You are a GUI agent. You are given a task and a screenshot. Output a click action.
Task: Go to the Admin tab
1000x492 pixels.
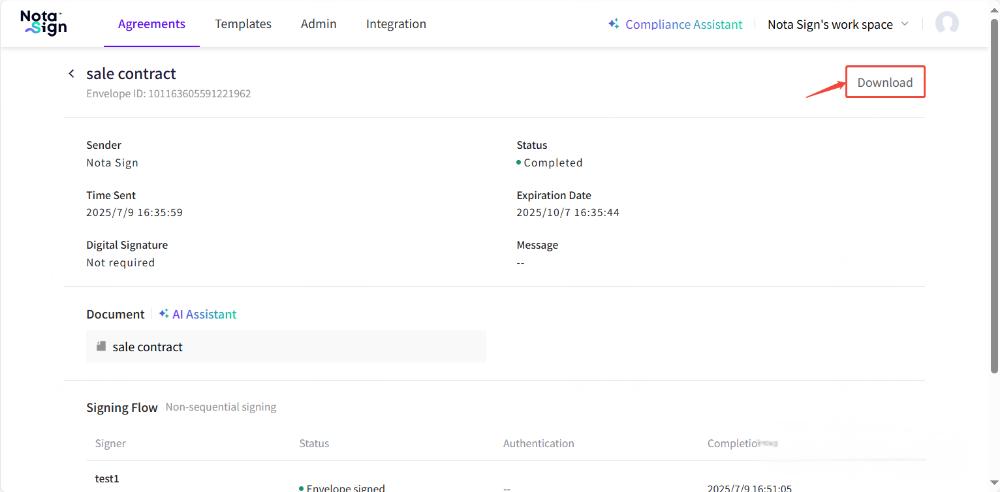[x=318, y=24]
